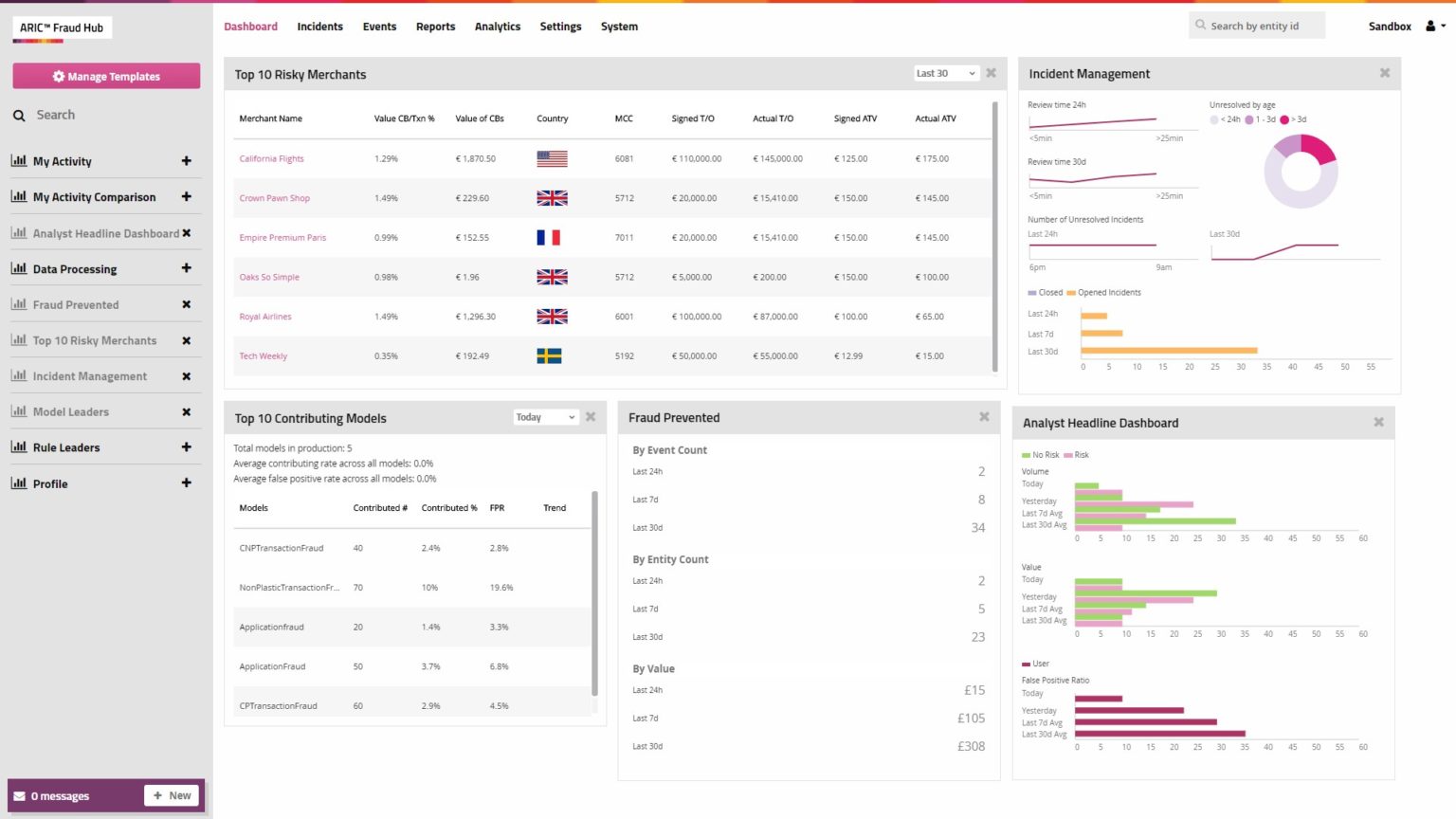Open the Rule Leaders sidebar icon
Image resolution: width=1456 pixels, height=819 pixels.
[x=21, y=446]
